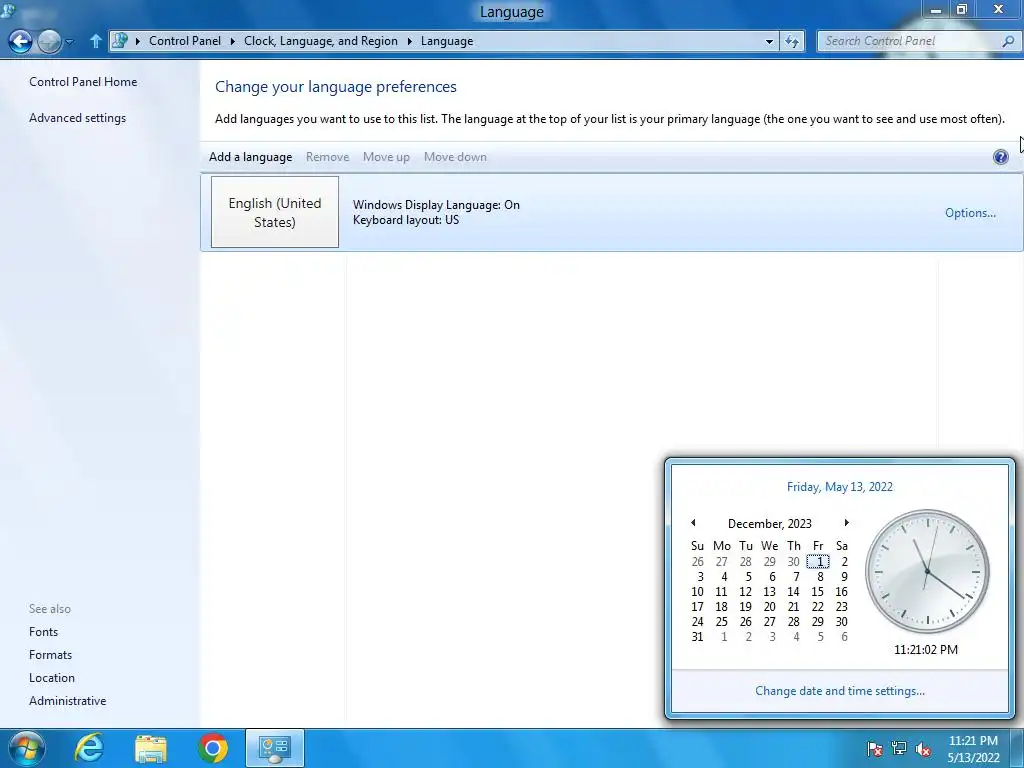Select the Language breadcrumb segment
Viewport: 1024px width, 768px height.
(447, 40)
